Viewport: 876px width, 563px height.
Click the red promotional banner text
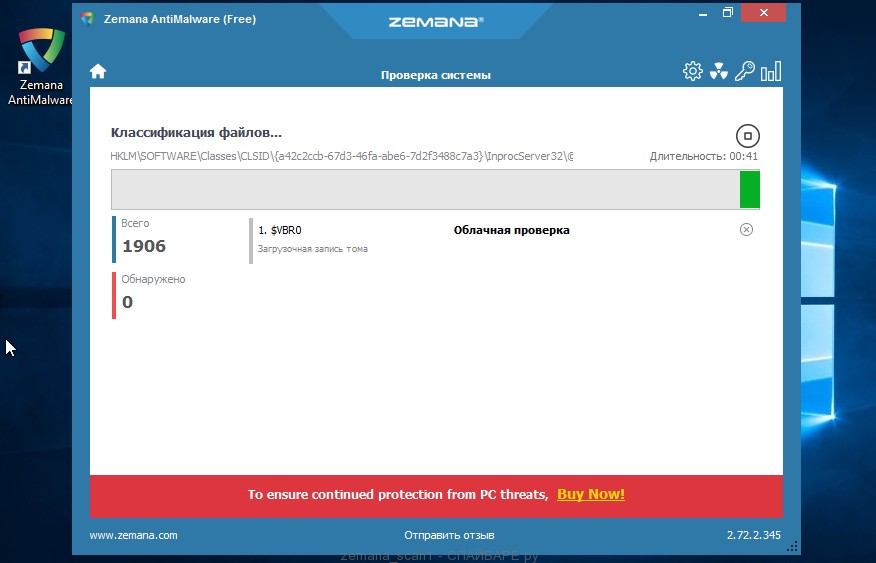398,494
